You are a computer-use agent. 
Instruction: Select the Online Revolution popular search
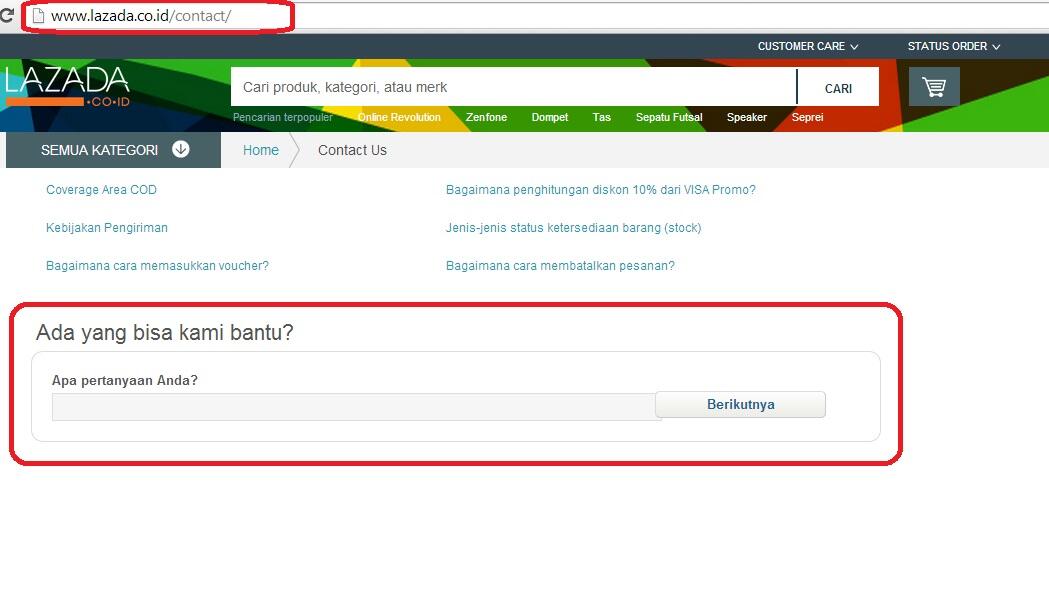(x=399, y=117)
